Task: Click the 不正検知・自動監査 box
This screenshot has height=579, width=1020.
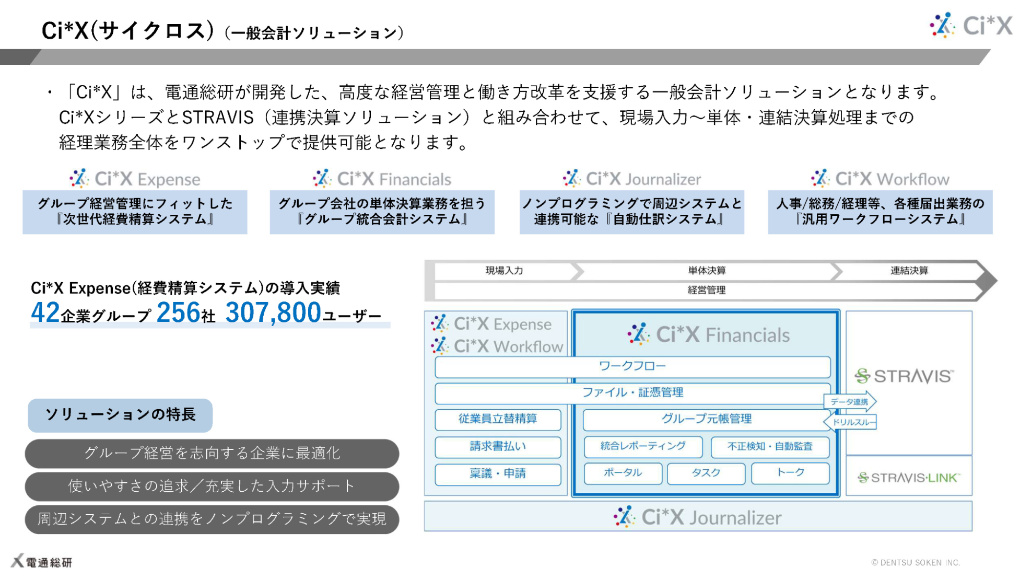Action: pyautogui.click(x=770, y=446)
